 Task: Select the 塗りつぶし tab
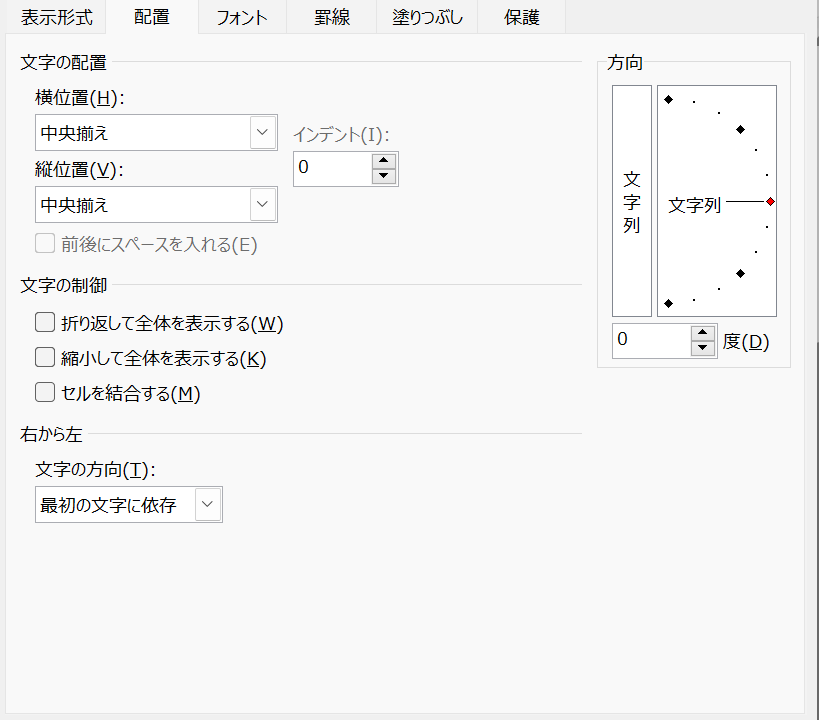pos(427,17)
